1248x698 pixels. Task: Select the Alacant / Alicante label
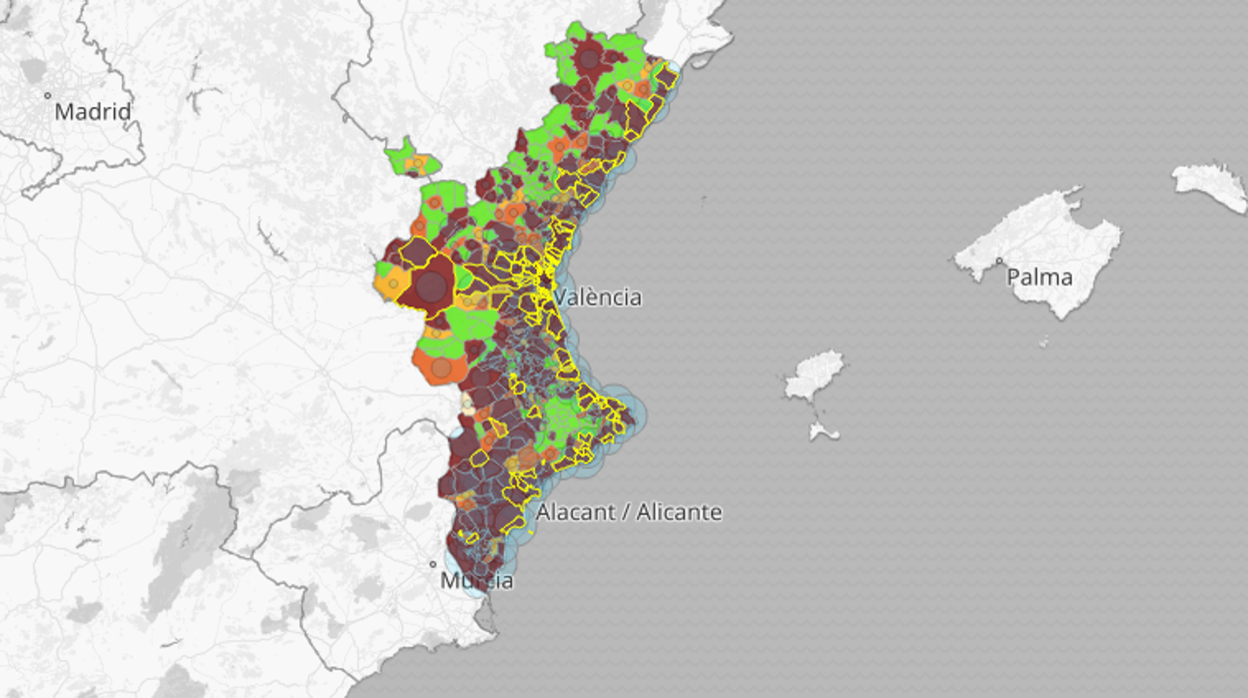coord(628,512)
